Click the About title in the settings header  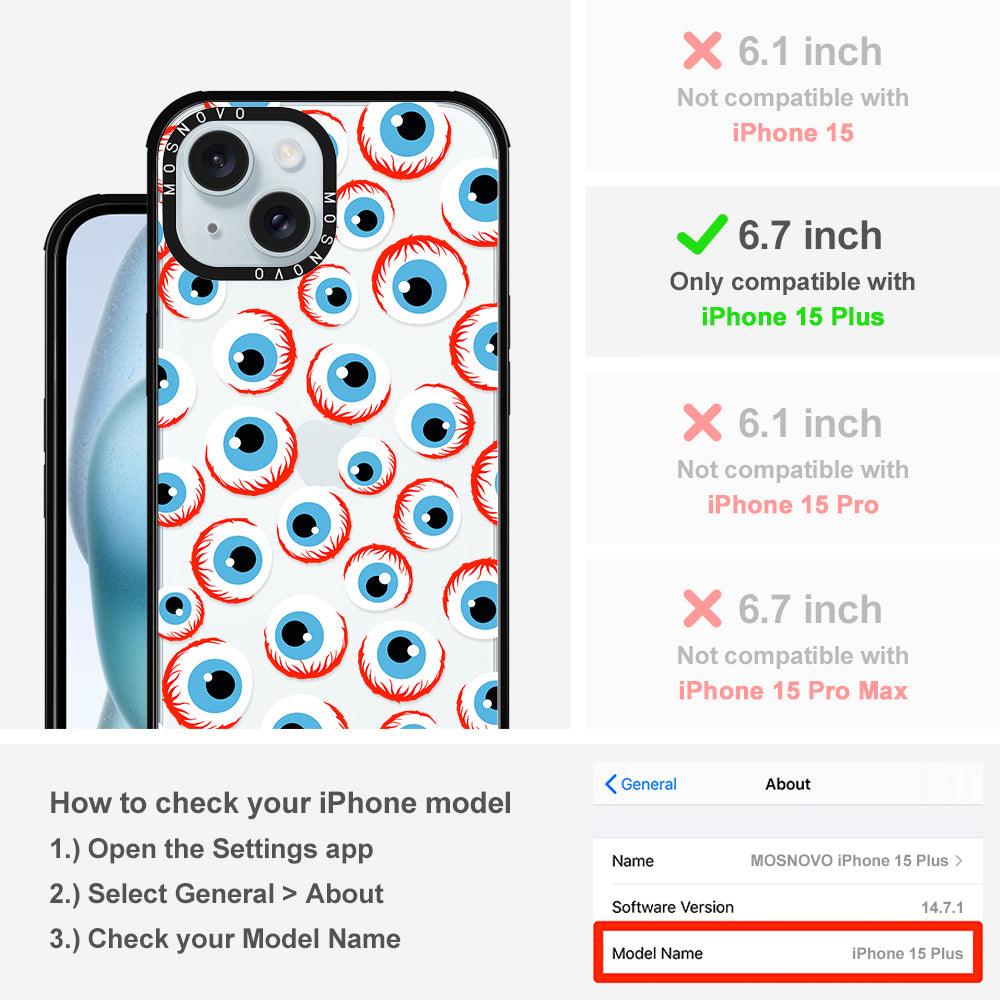click(x=788, y=784)
